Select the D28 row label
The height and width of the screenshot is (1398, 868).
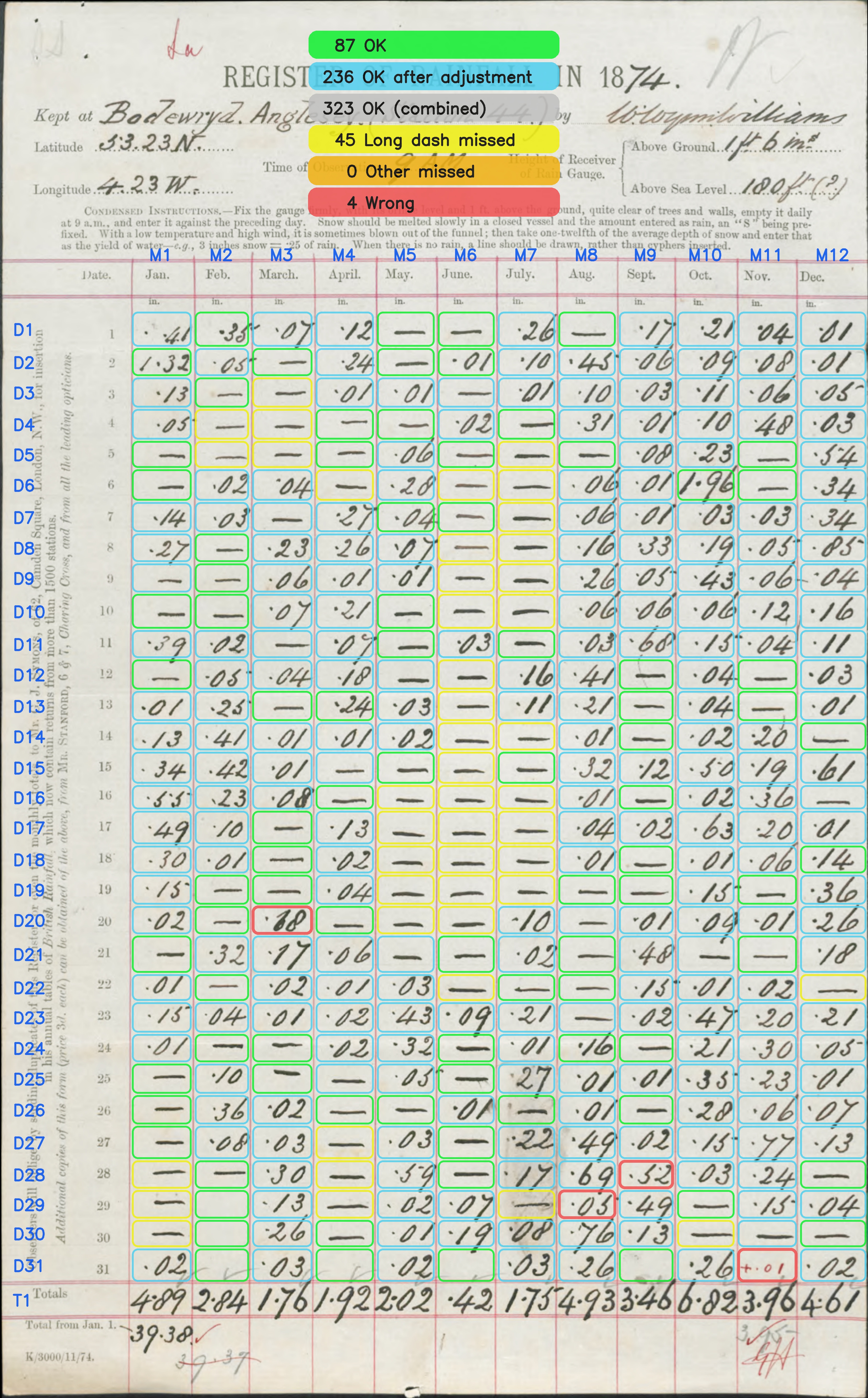(29, 1175)
